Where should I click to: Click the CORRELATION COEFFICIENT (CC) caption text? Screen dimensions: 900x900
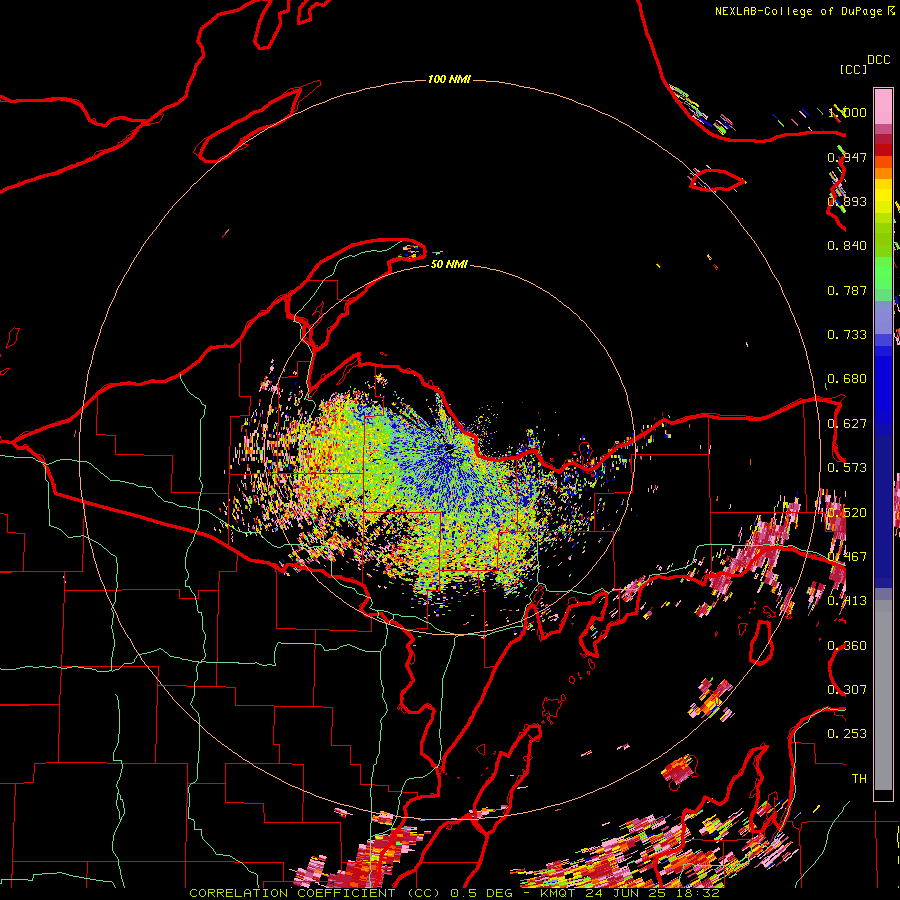[x=316, y=893]
